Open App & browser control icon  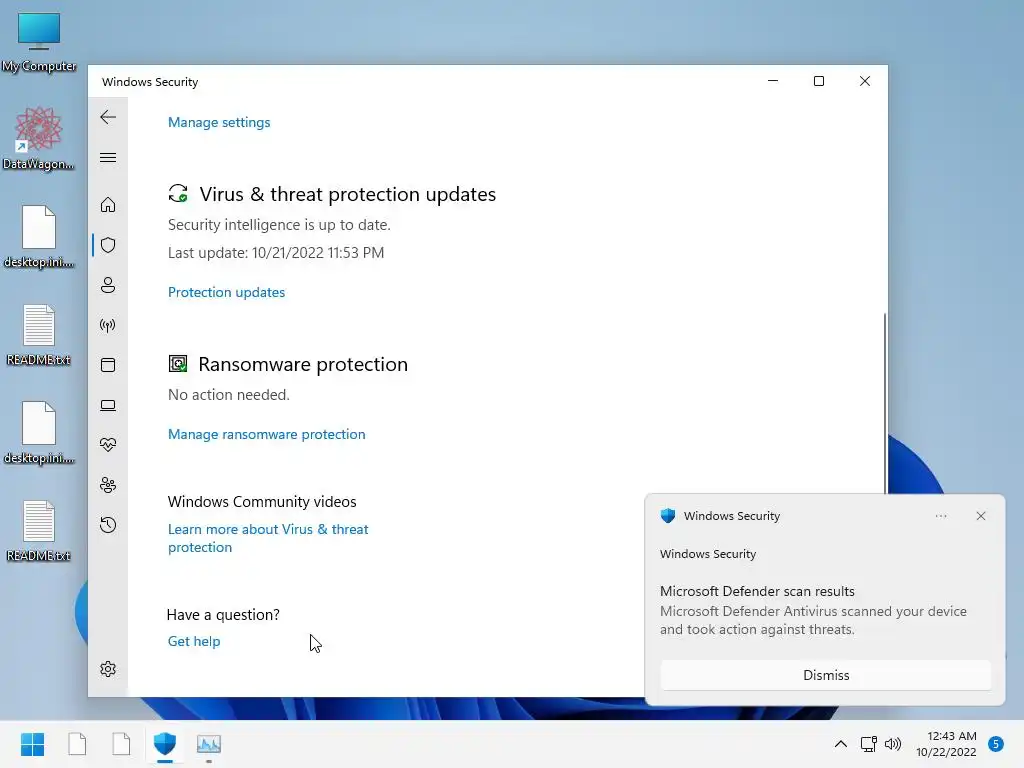[108, 365]
